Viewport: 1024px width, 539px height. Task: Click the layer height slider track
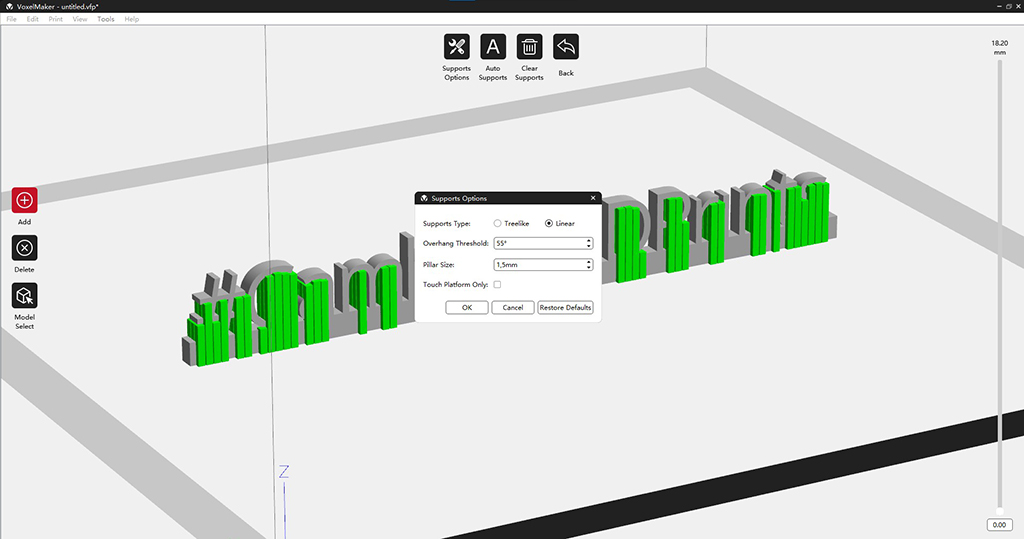coord(998,300)
